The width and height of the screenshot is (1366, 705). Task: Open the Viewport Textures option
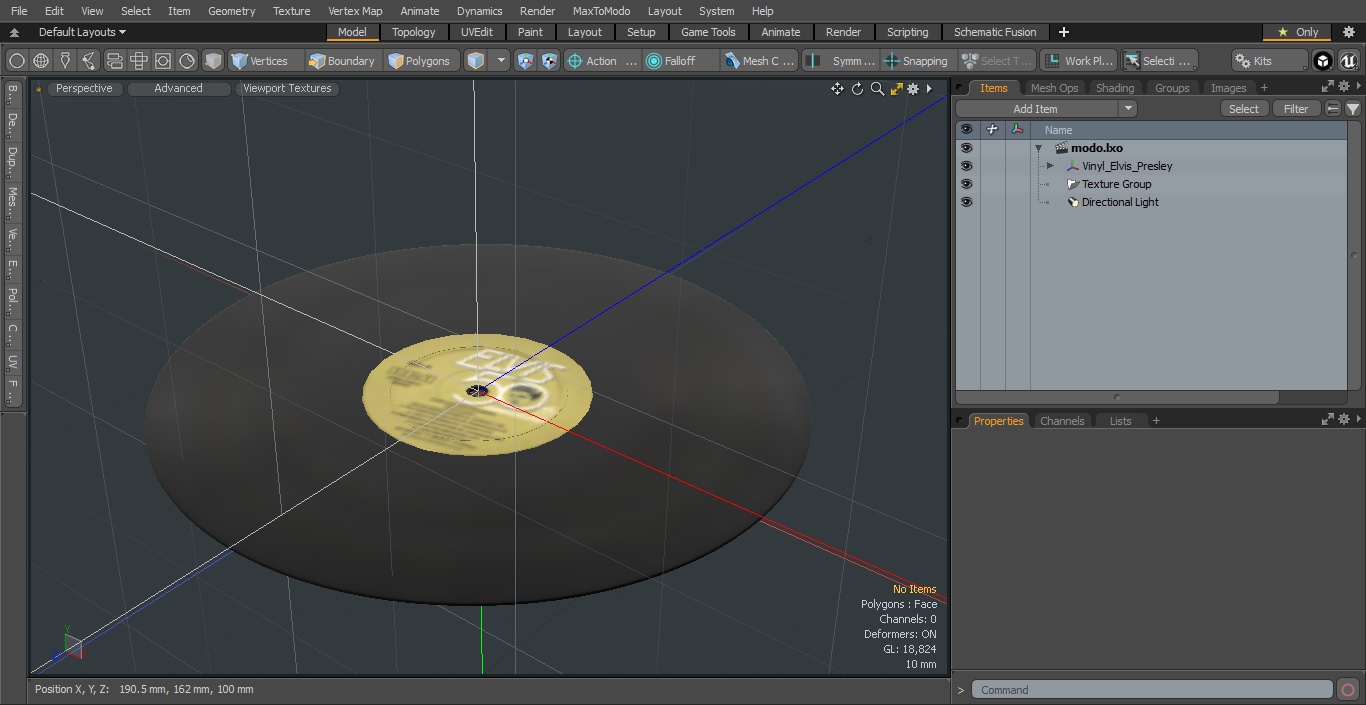pos(287,88)
